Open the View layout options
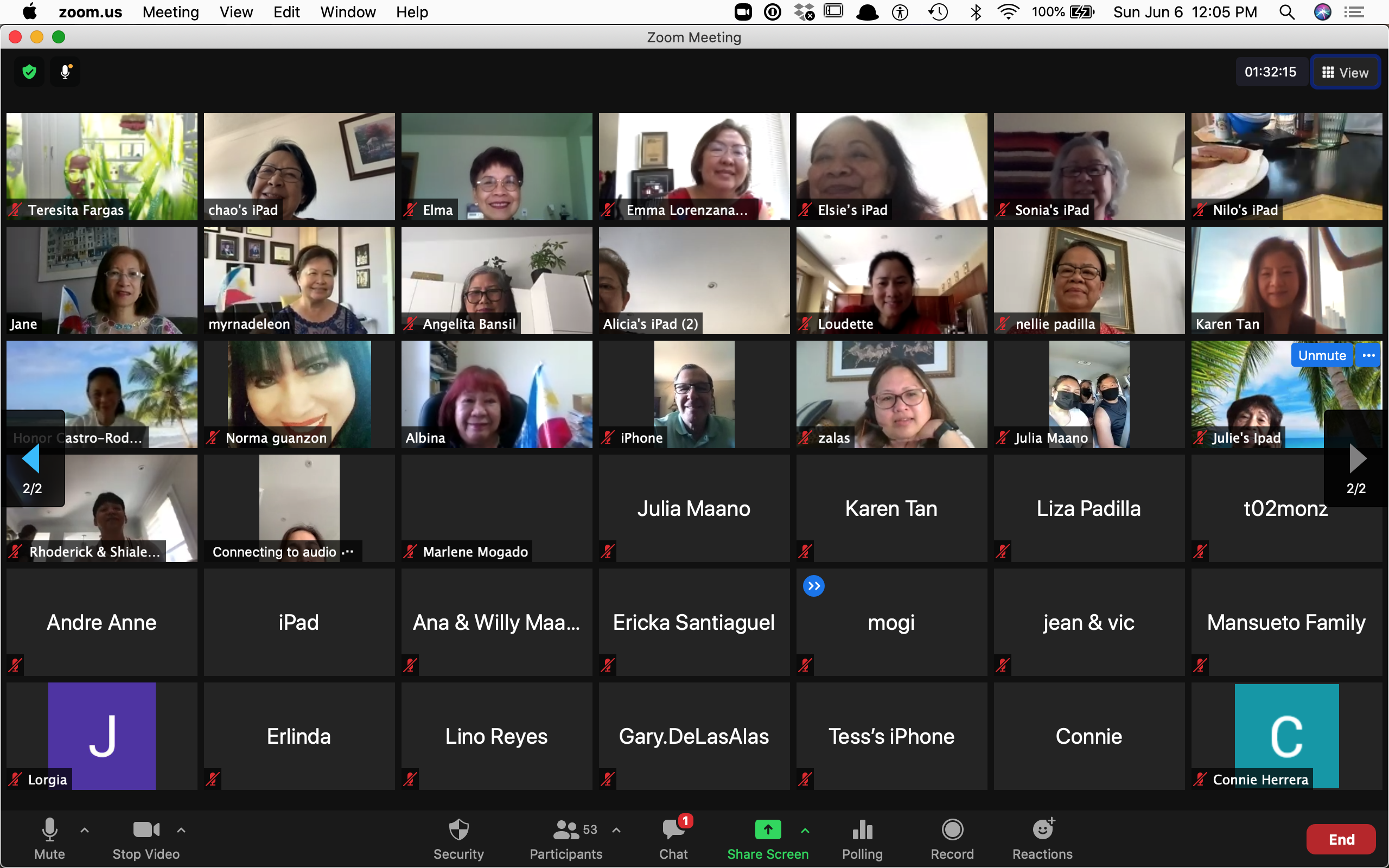The image size is (1389, 868). 1345,72
